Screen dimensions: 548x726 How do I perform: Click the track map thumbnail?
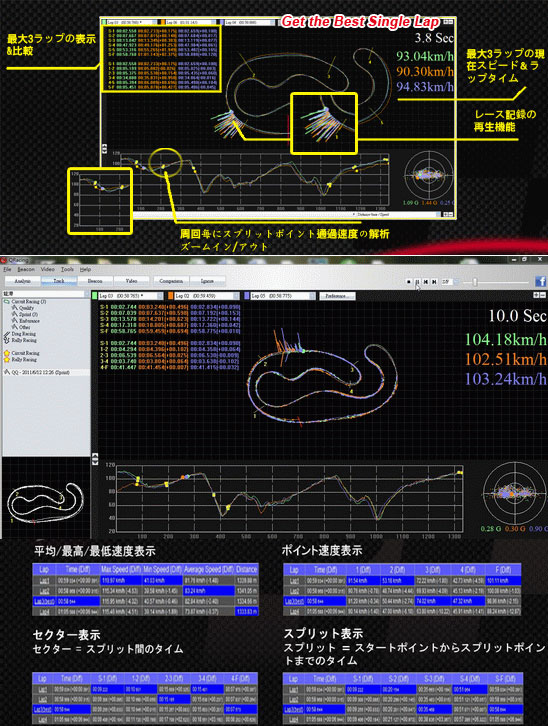click(x=45, y=502)
